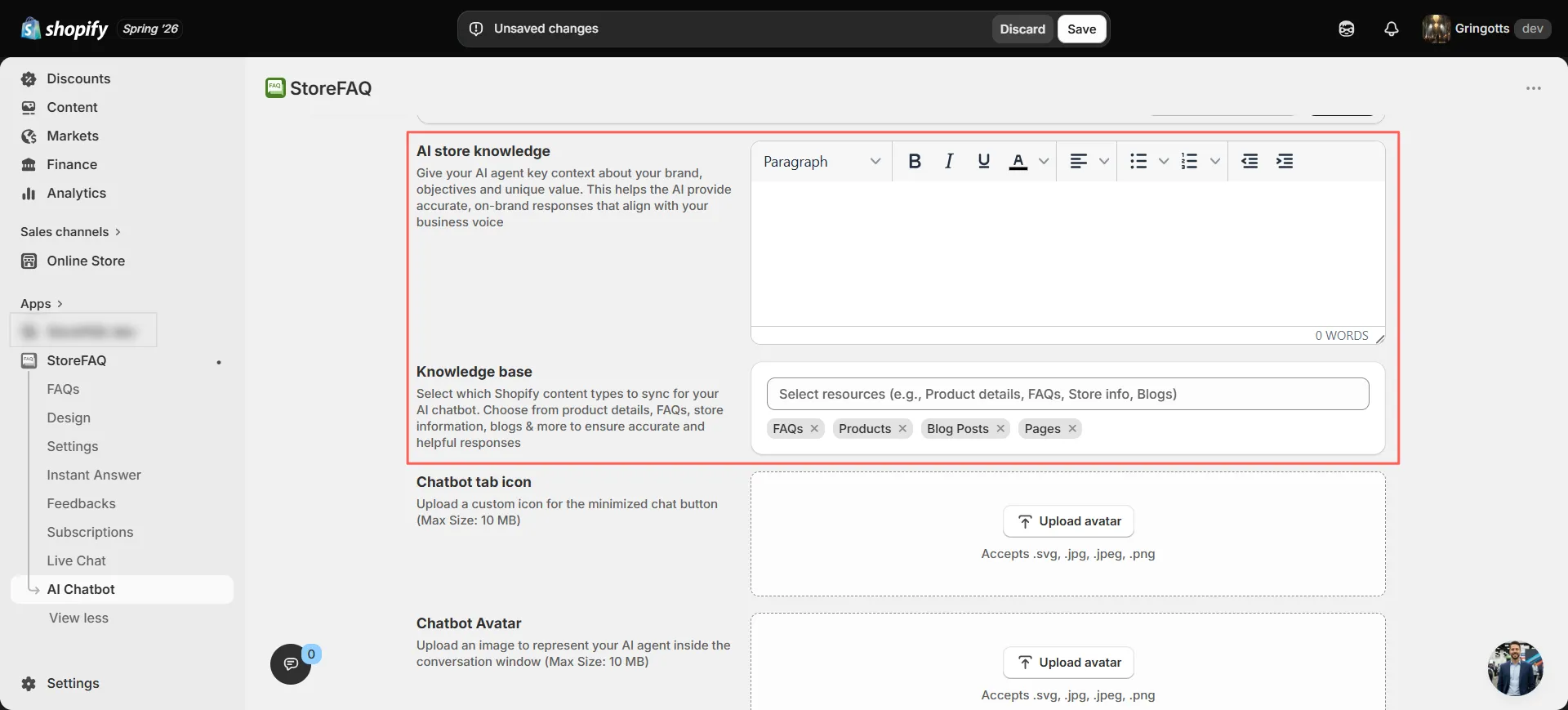
Task: Upload avatar for Chatbot Avatar
Action: 1068,663
